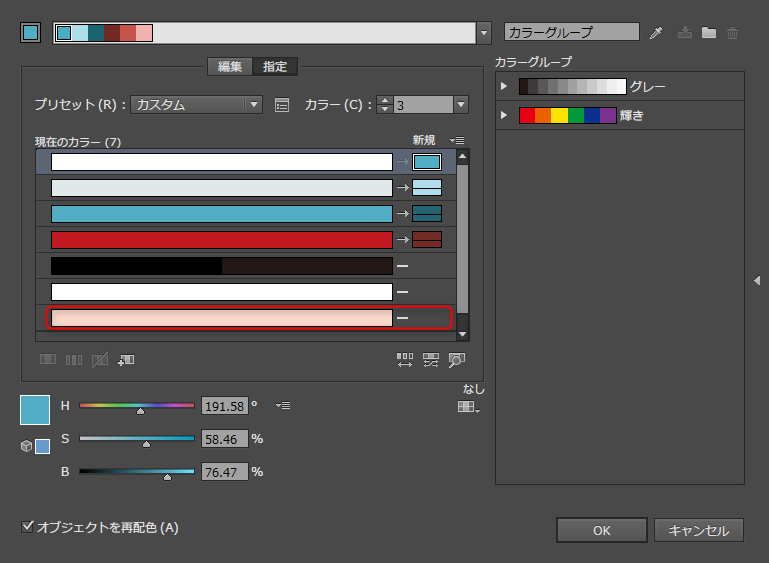Switch to the 指定 tab
769x563 pixels.
275,67
